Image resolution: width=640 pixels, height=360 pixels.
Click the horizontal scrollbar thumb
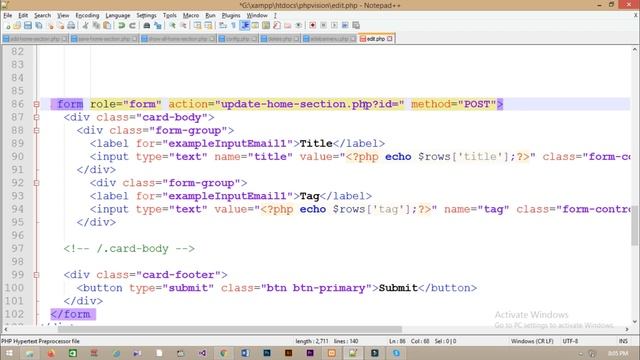tap(229, 329)
